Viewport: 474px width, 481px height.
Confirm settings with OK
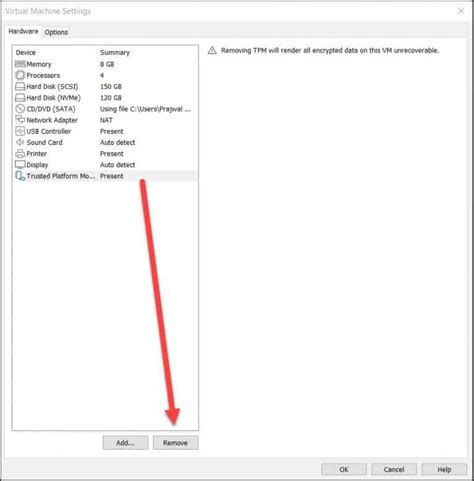[x=344, y=469]
